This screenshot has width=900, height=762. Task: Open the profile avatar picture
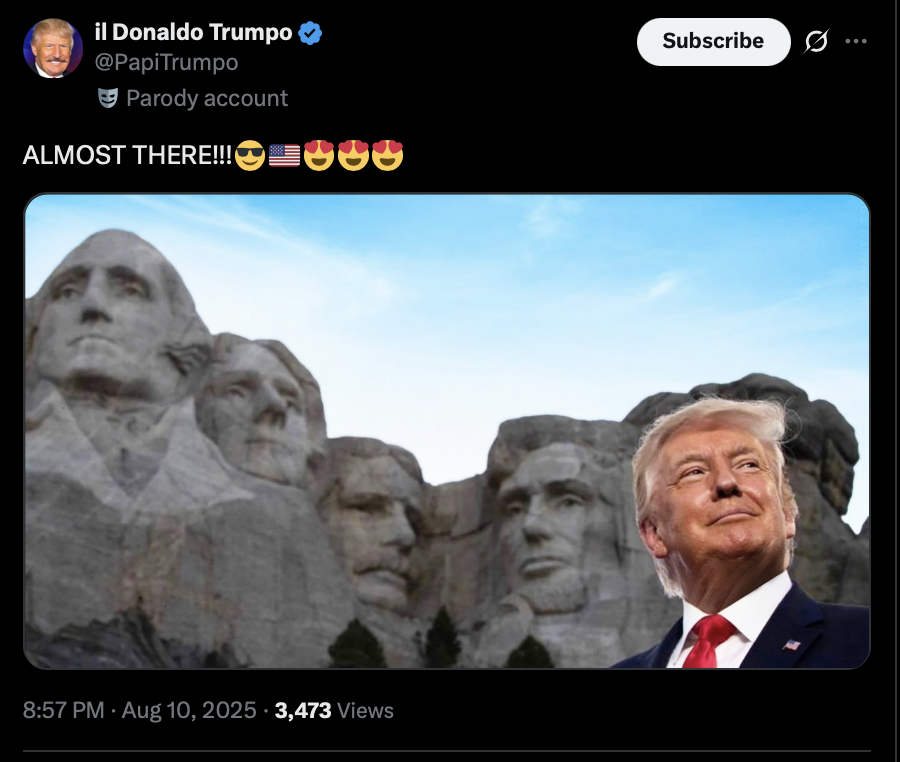(53, 48)
